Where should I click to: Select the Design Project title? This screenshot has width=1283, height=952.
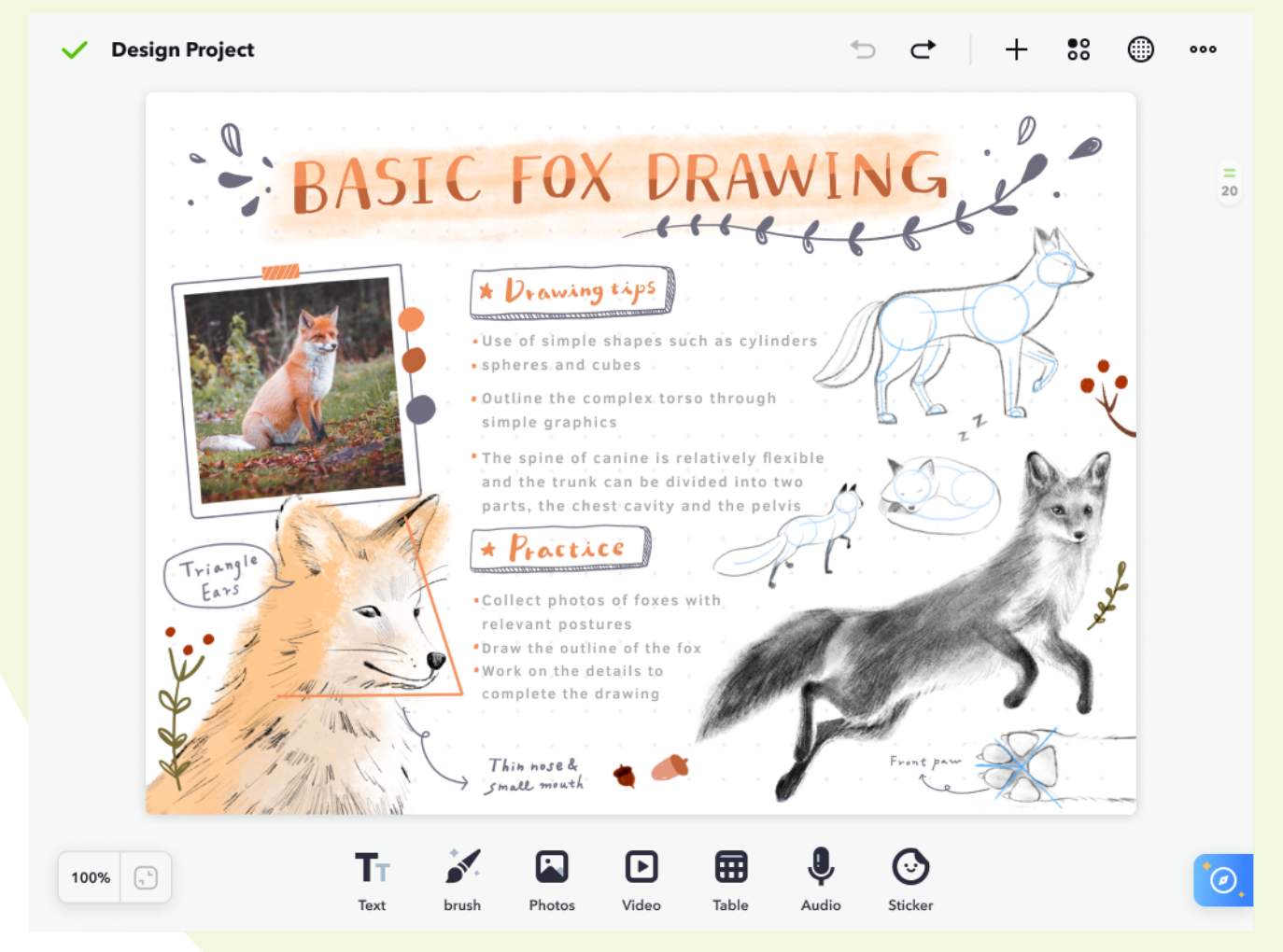(183, 49)
